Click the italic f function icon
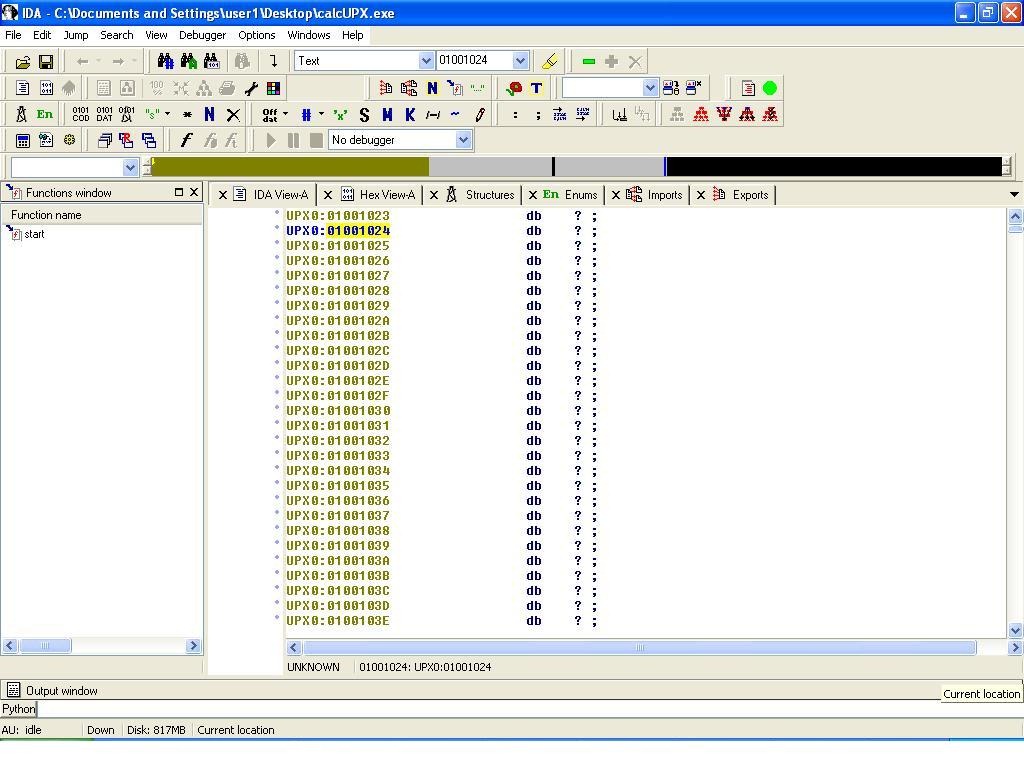The height and width of the screenshot is (768, 1024). tap(186, 141)
